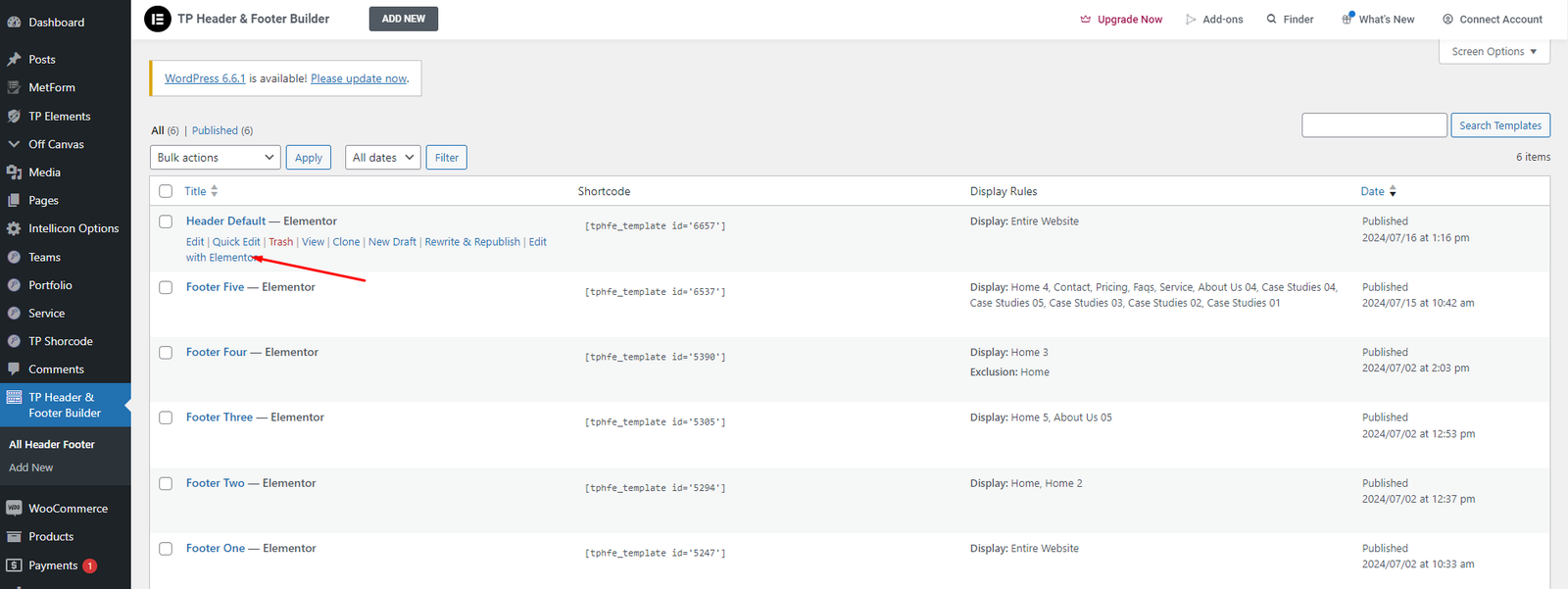Open the Add New submenu item
1568x589 pixels.
(31, 468)
